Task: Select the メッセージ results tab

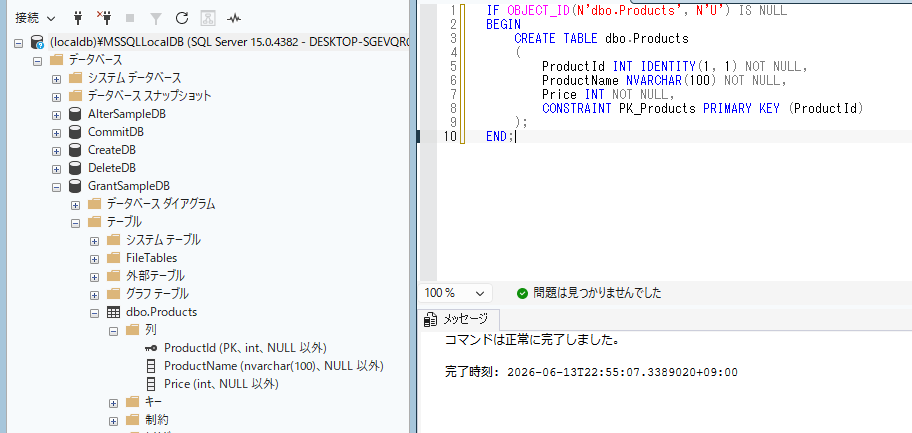Action: (x=458, y=319)
